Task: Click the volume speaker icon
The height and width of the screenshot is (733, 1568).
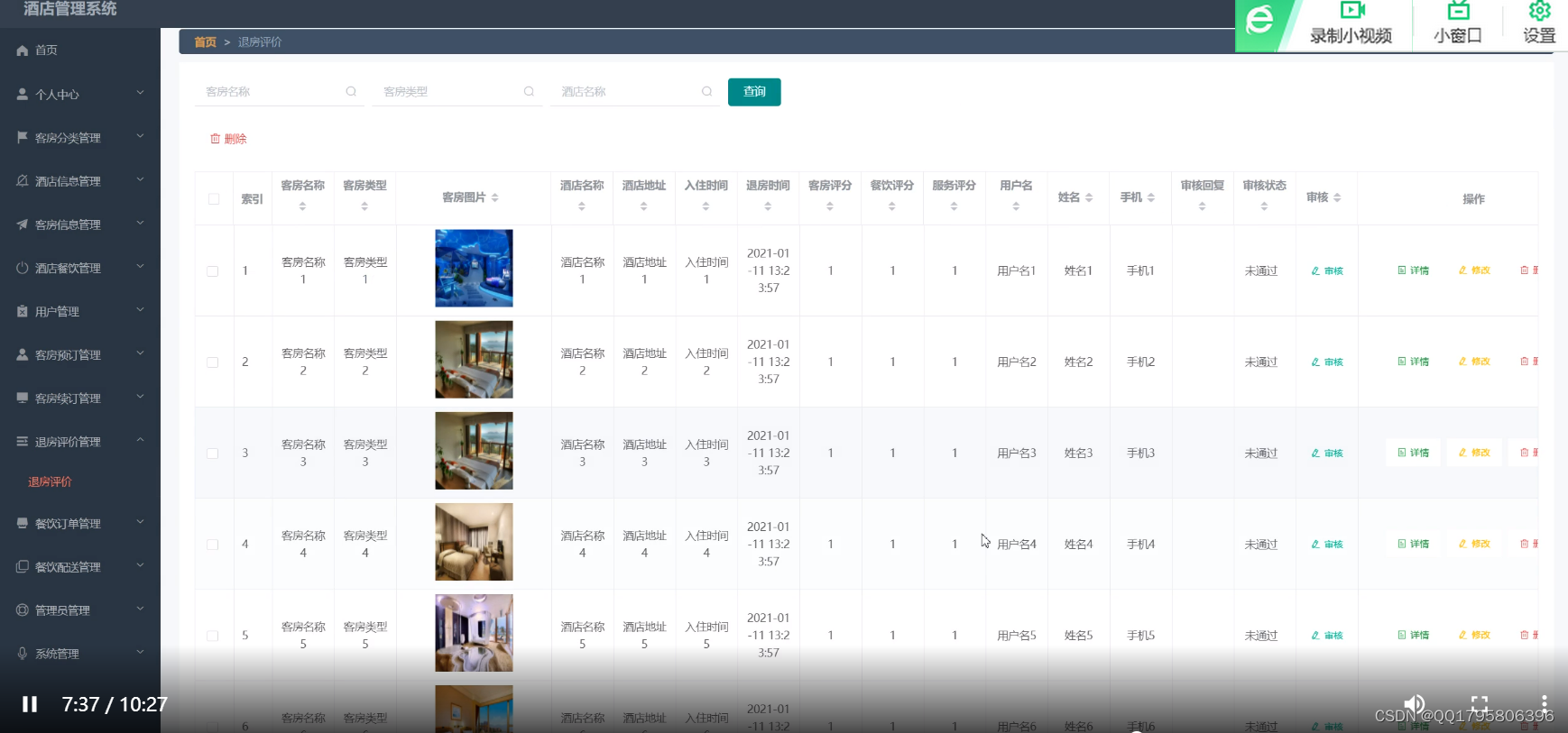Action: (x=1414, y=703)
